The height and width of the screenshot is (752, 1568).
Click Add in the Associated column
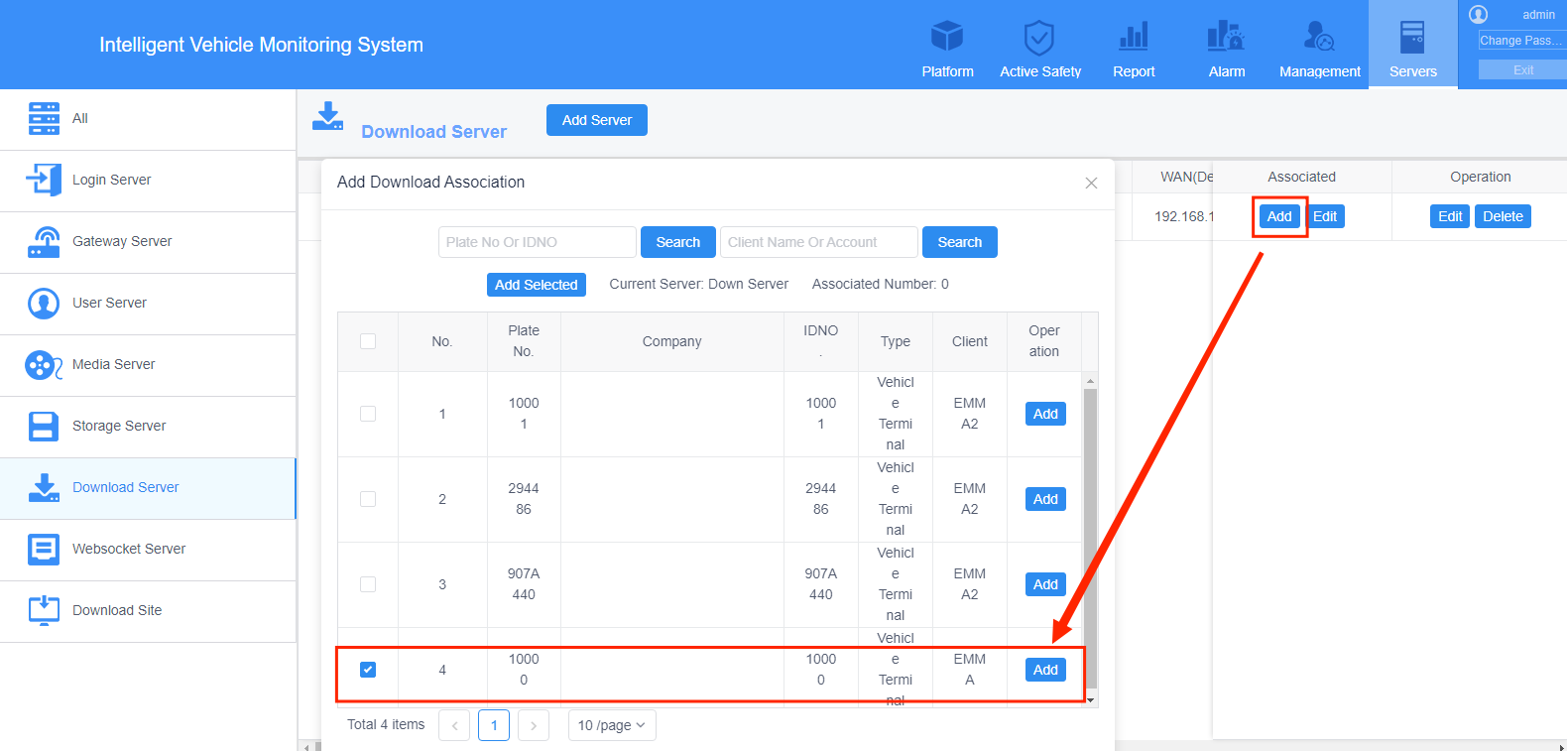(x=1279, y=216)
